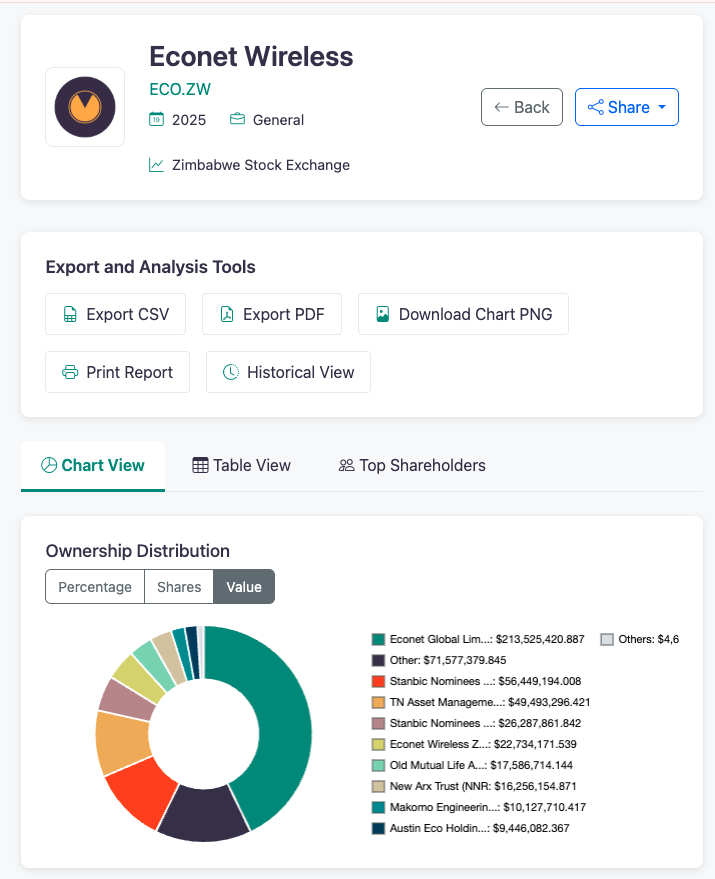Select the Percentage display mode
This screenshot has height=879, width=715.
[95, 587]
